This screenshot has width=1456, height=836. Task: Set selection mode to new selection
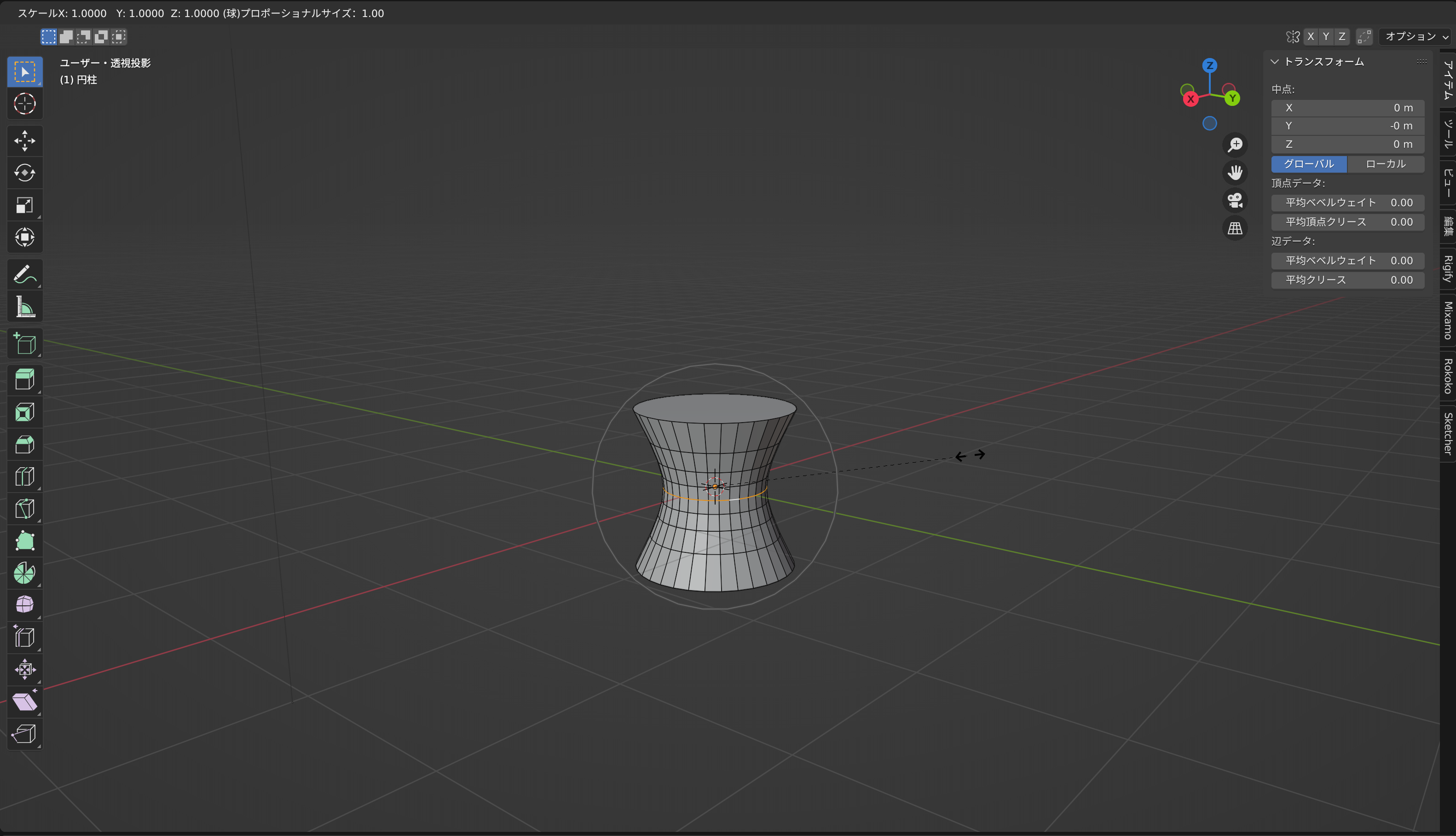(49, 37)
